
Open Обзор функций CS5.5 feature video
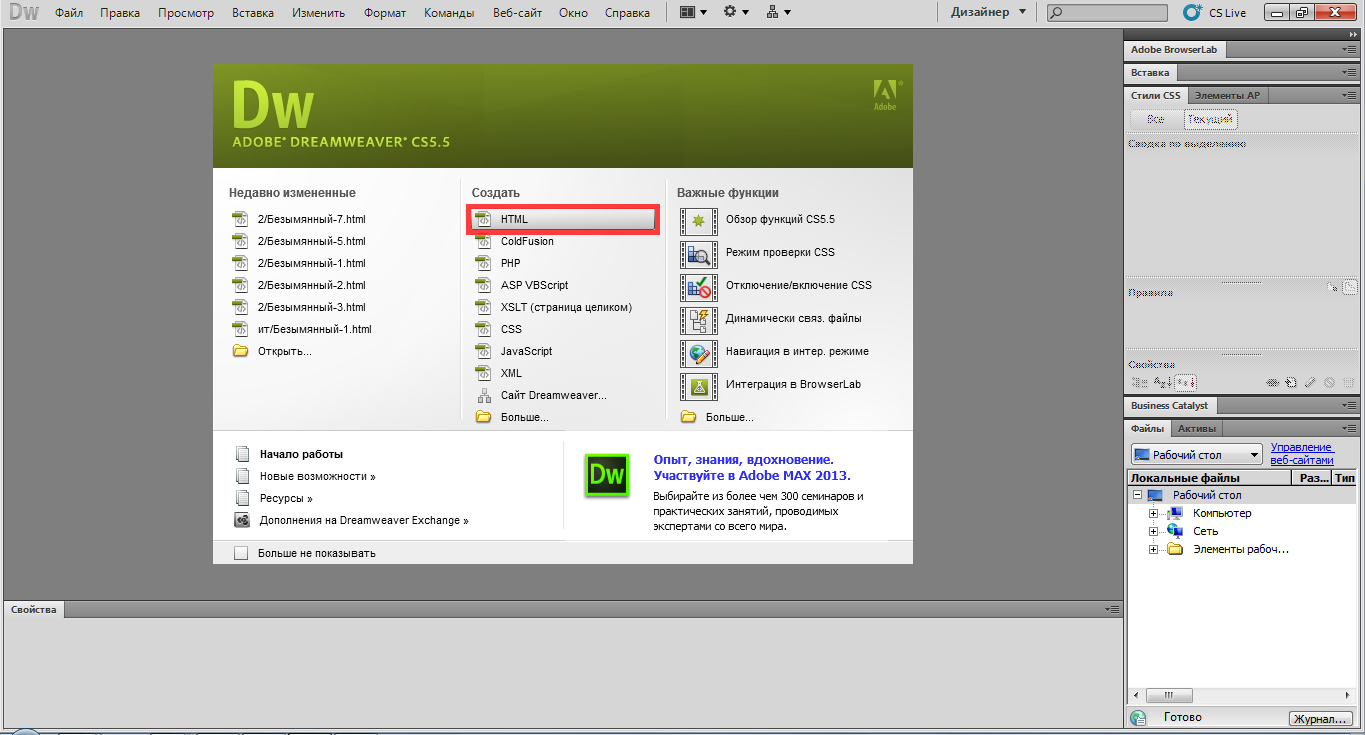(x=758, y=219)
